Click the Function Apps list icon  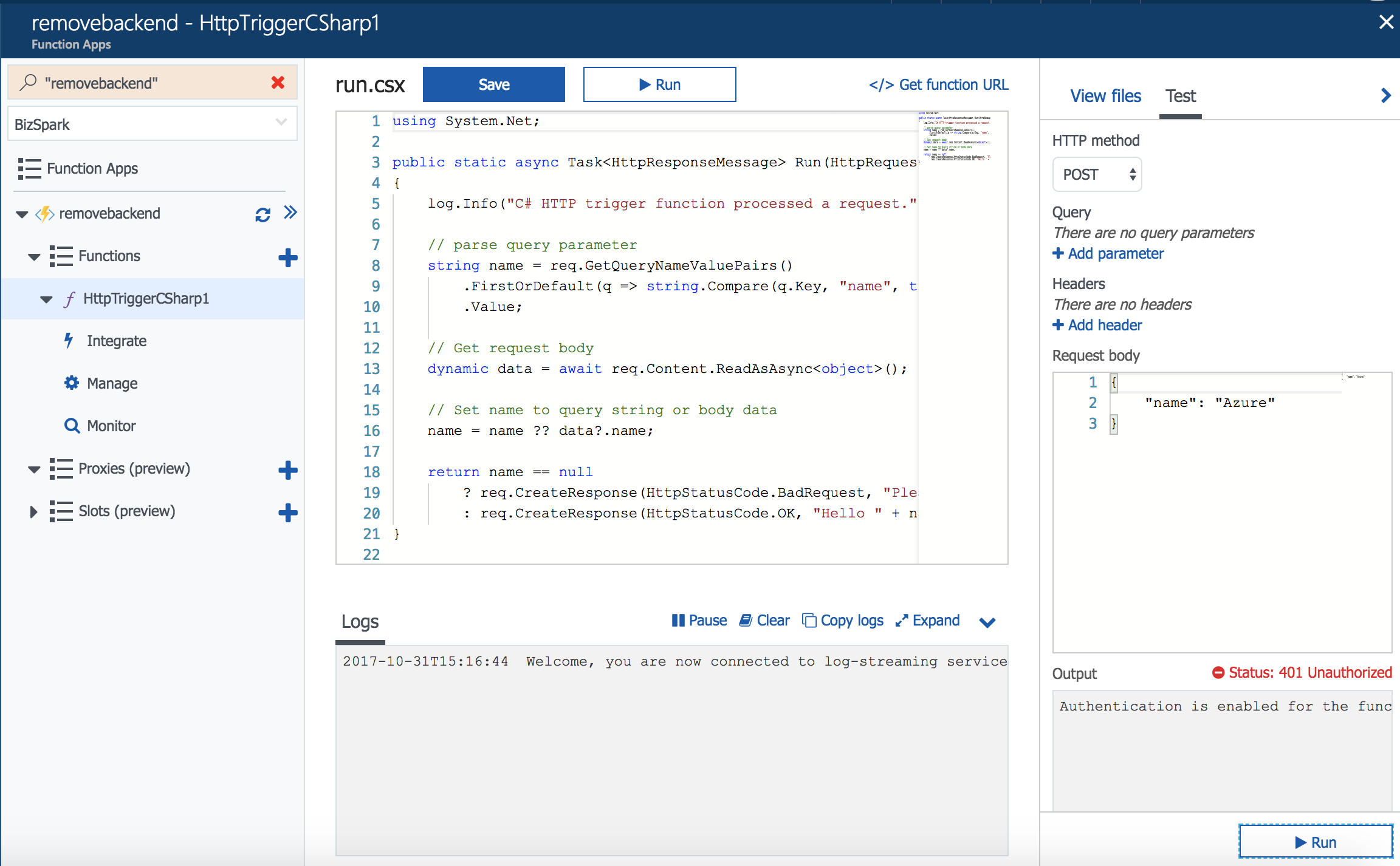coord(29,169)
